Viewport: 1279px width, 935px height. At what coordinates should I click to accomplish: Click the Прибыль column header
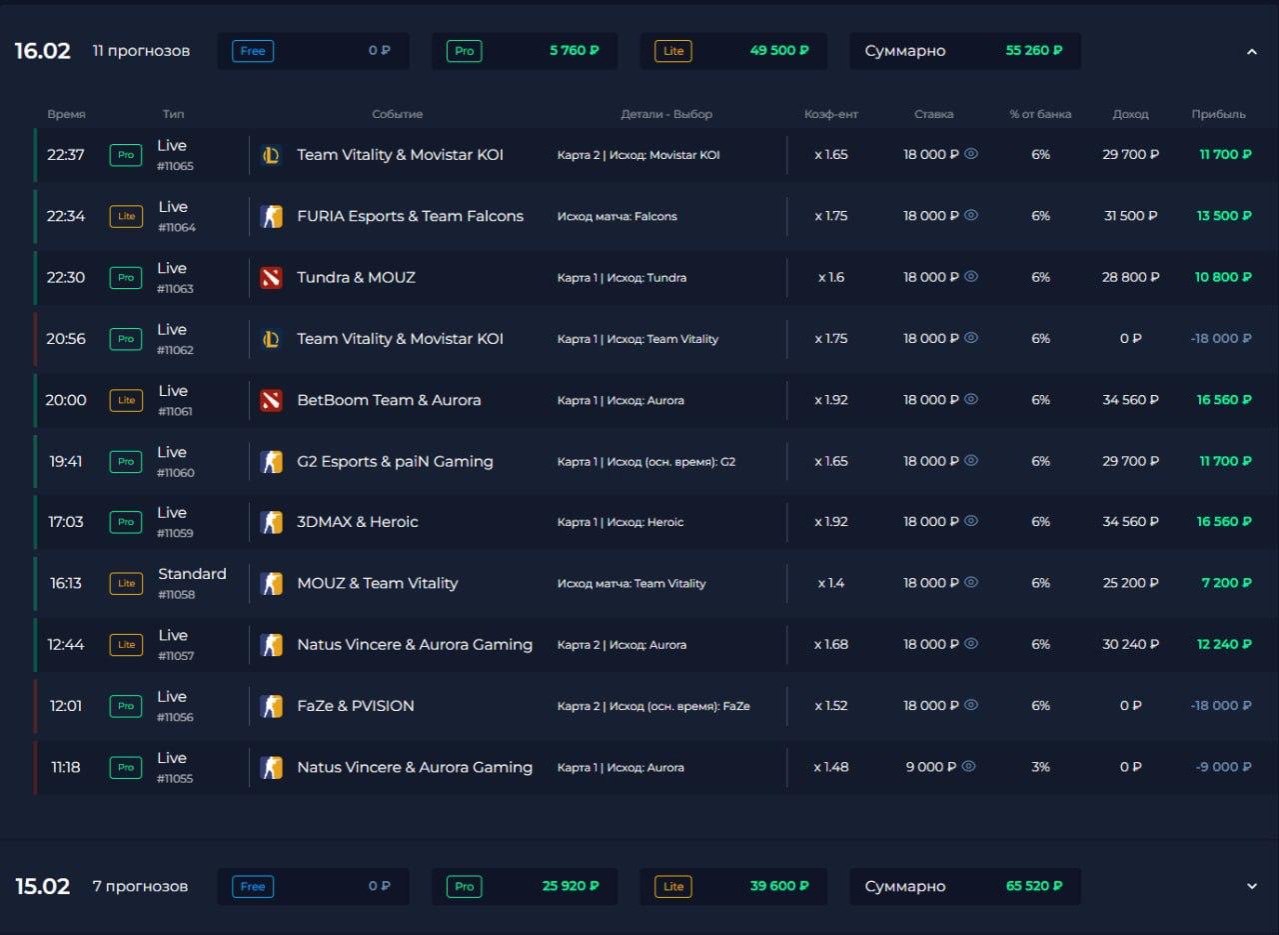(1218, 114)
